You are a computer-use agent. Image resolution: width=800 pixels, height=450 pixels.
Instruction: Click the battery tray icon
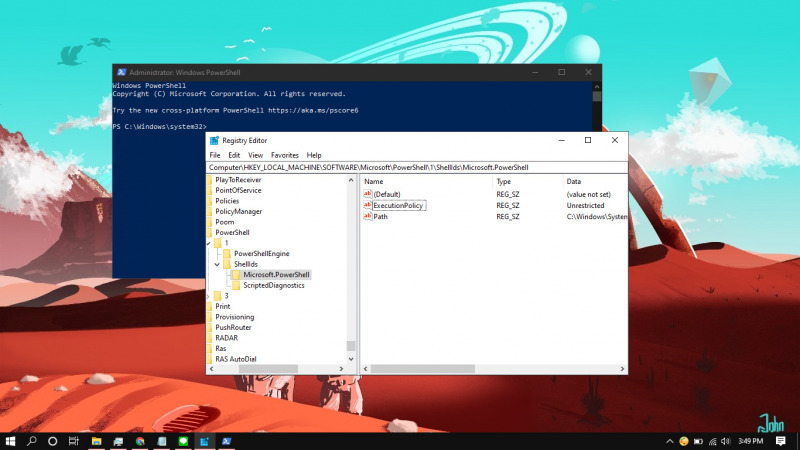coord(698,441)
